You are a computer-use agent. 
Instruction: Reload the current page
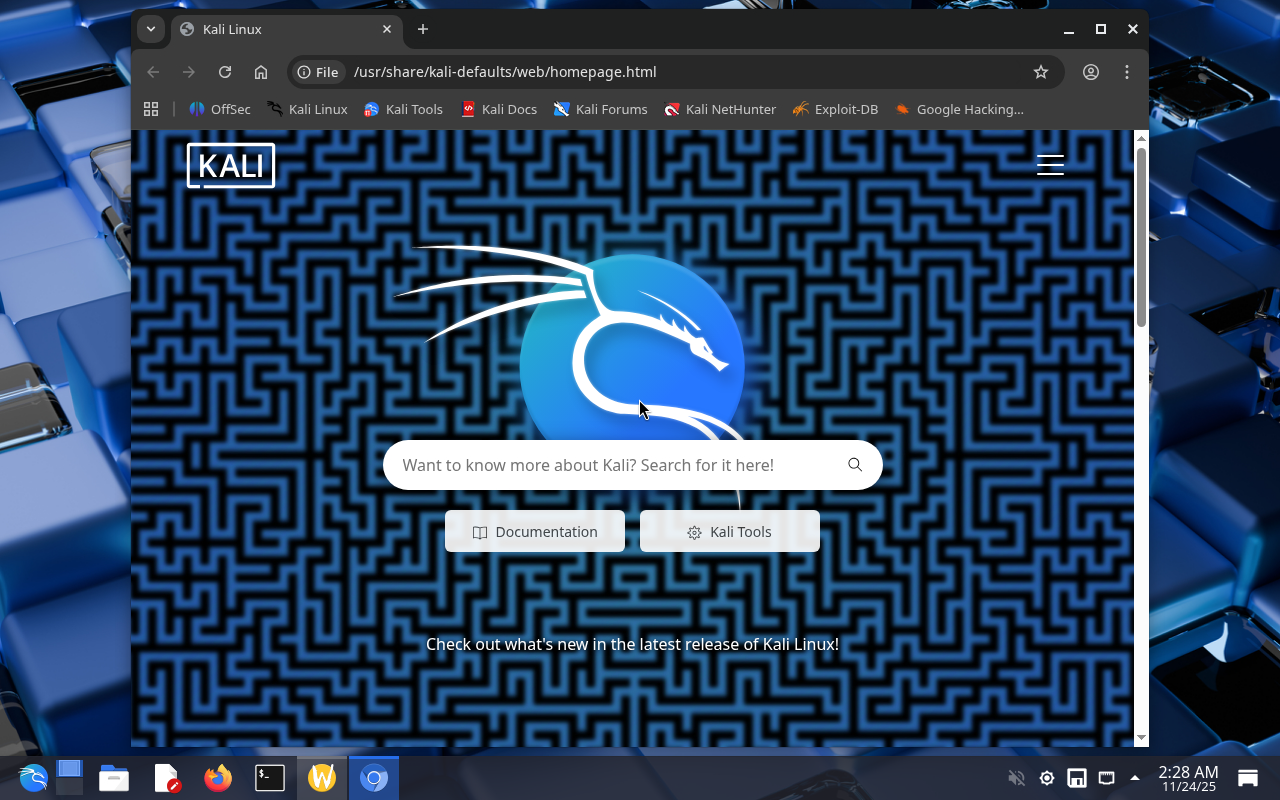pyautogui.click(x=225, y=72)
